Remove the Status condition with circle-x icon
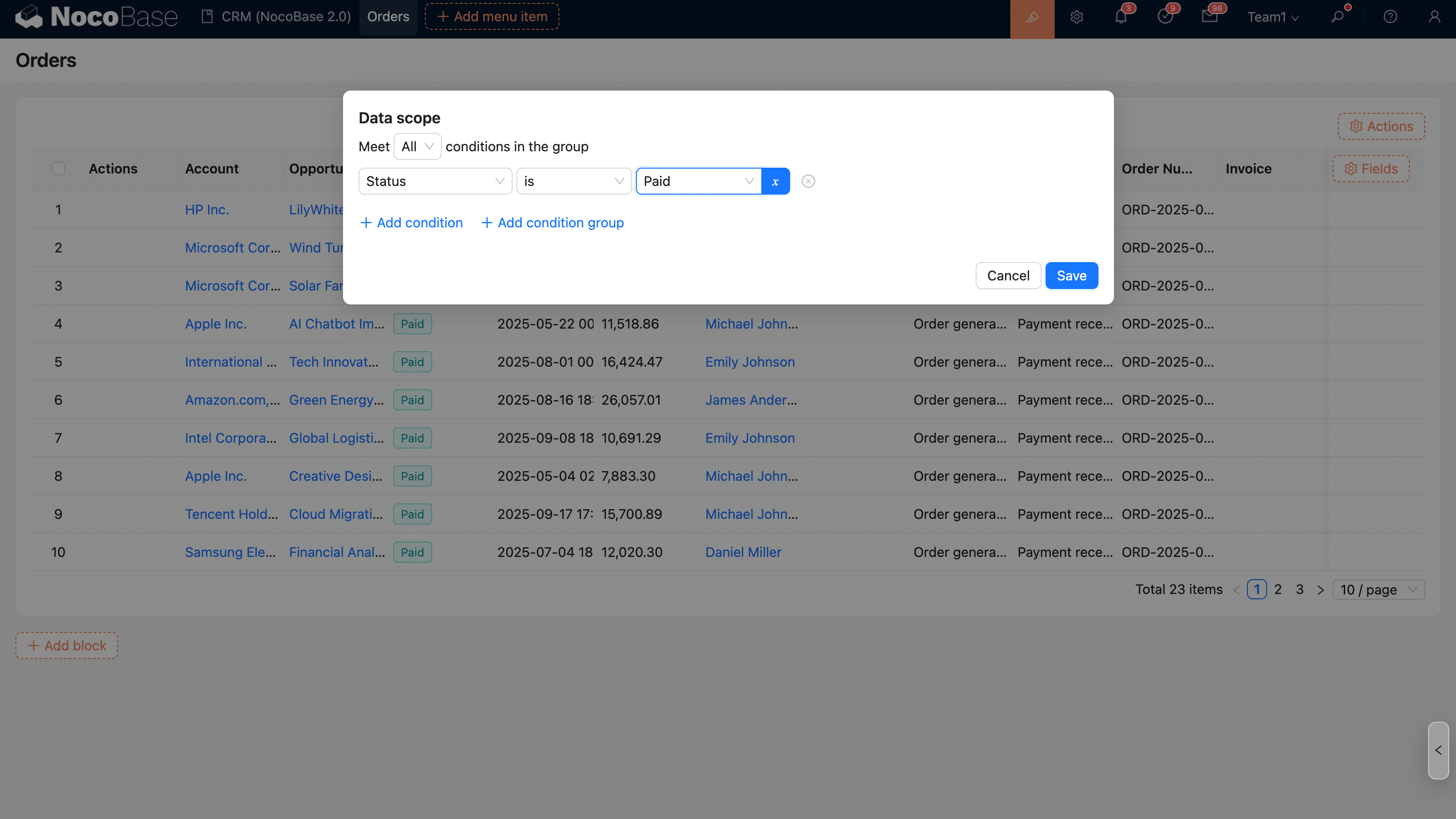Viewport: 1456px width, 819px height. pos(808,182)
